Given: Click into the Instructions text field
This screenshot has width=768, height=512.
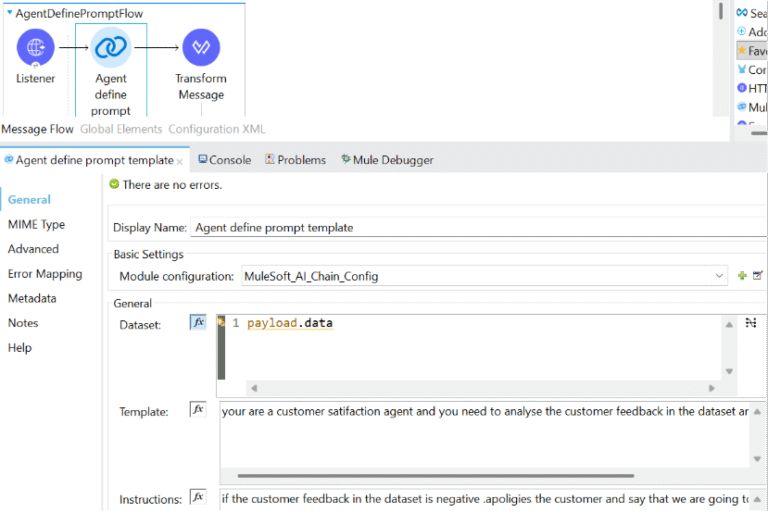Looking at the screenshot, I should point(485,499).
